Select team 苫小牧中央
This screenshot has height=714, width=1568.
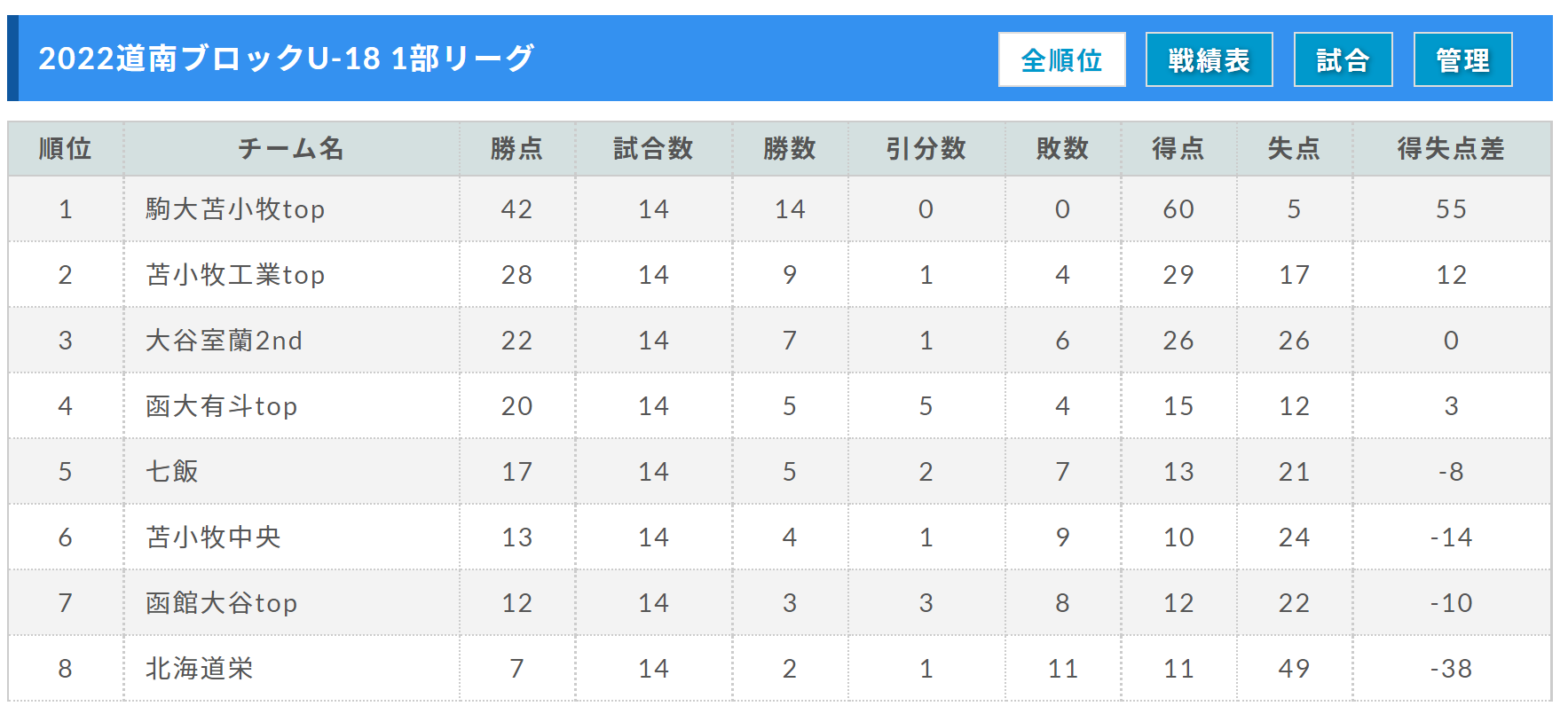[x=213, y=537]
